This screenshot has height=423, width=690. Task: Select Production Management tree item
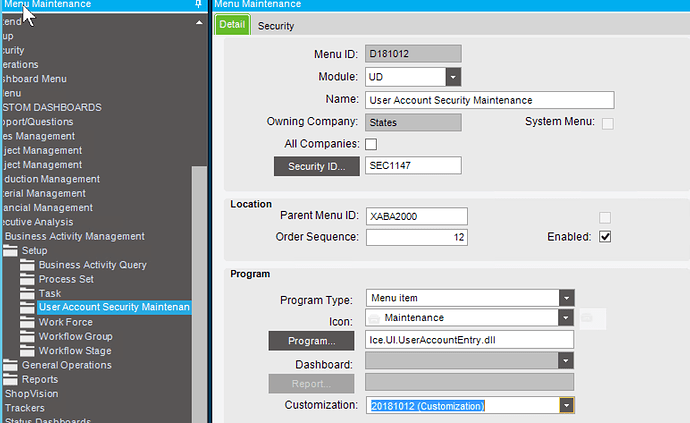51,179
